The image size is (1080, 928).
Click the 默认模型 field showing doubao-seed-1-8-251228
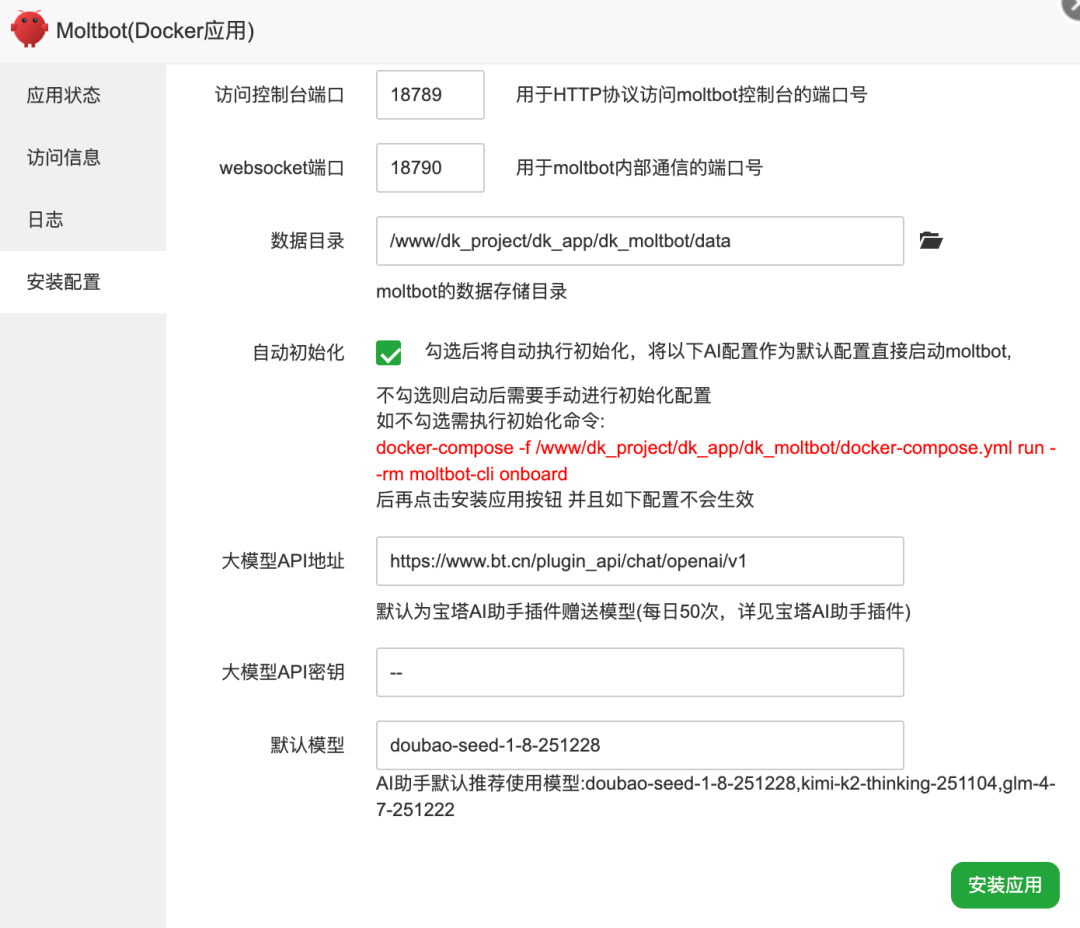point(639,744)
